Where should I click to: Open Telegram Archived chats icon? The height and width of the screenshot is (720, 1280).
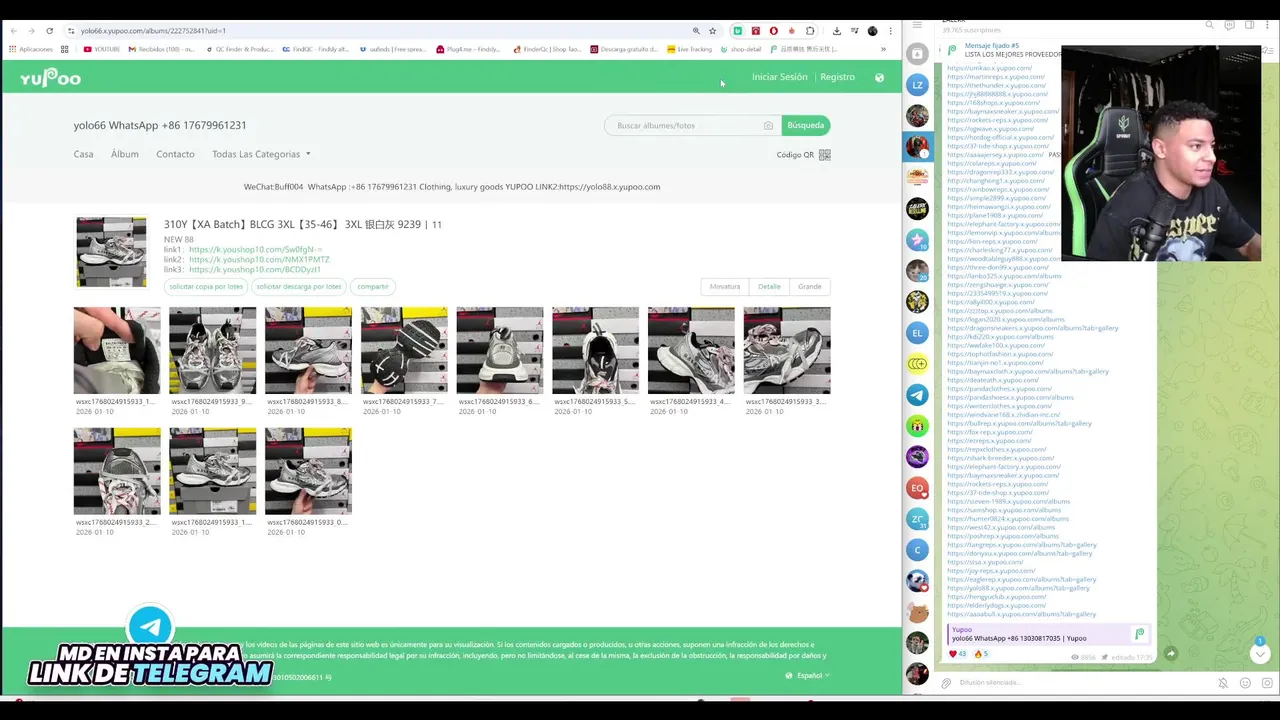pos(917,54)
